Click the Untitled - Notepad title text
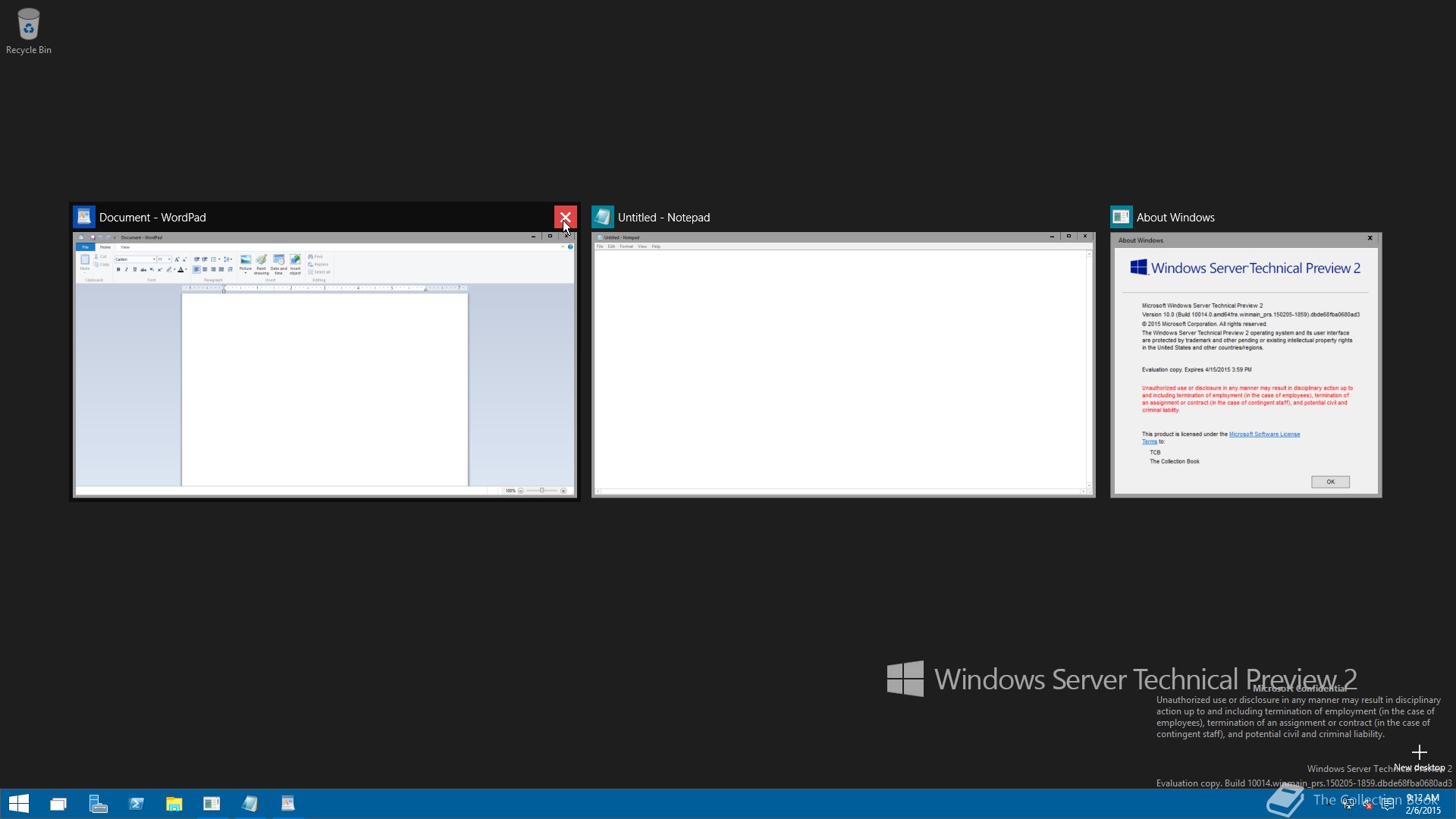Image resolution: width=1456 pixels, height=819 pixels. point(664,218)
